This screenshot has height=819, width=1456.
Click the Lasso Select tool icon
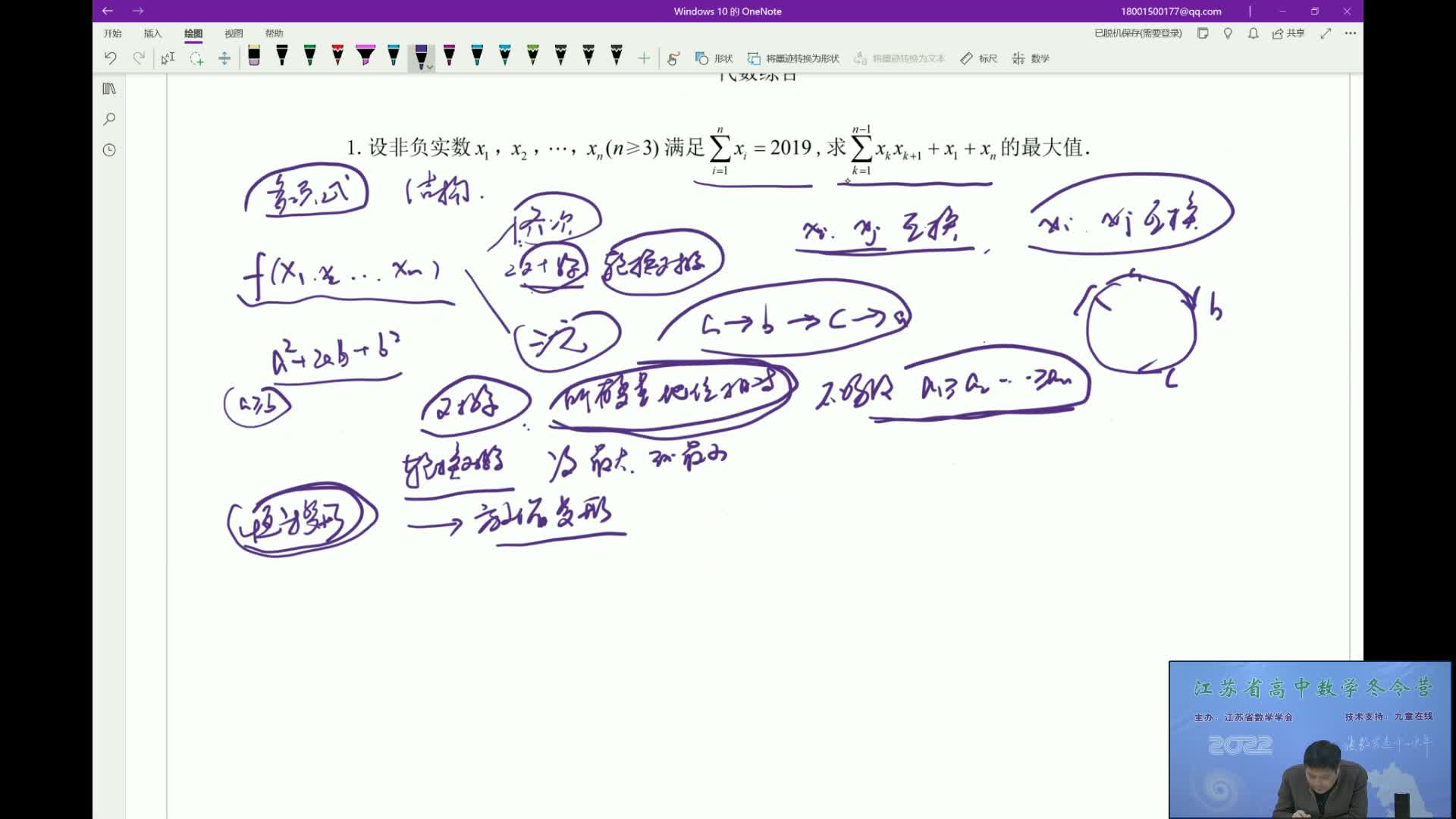pyautogui.click(x=196, y=58)
